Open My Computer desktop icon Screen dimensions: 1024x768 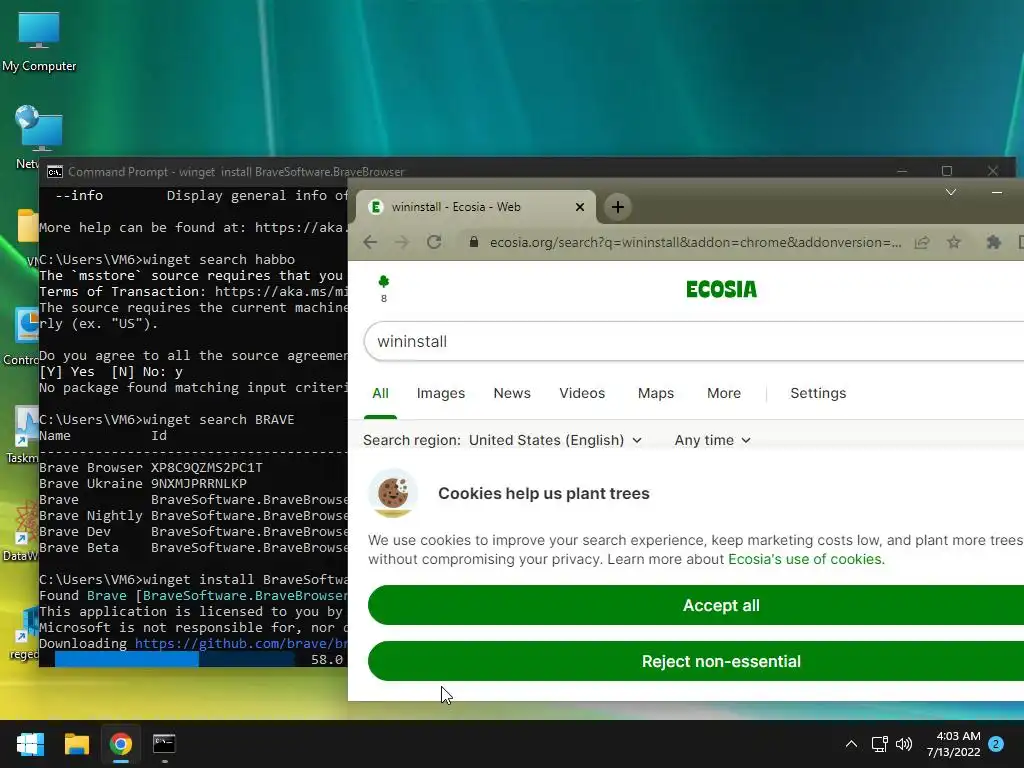click(x=39, y=40)
